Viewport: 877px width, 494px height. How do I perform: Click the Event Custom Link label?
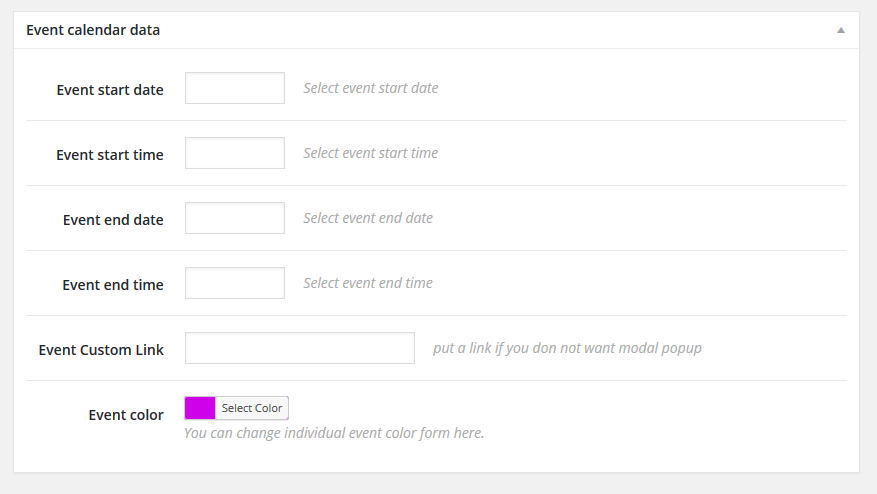point(101,350)
